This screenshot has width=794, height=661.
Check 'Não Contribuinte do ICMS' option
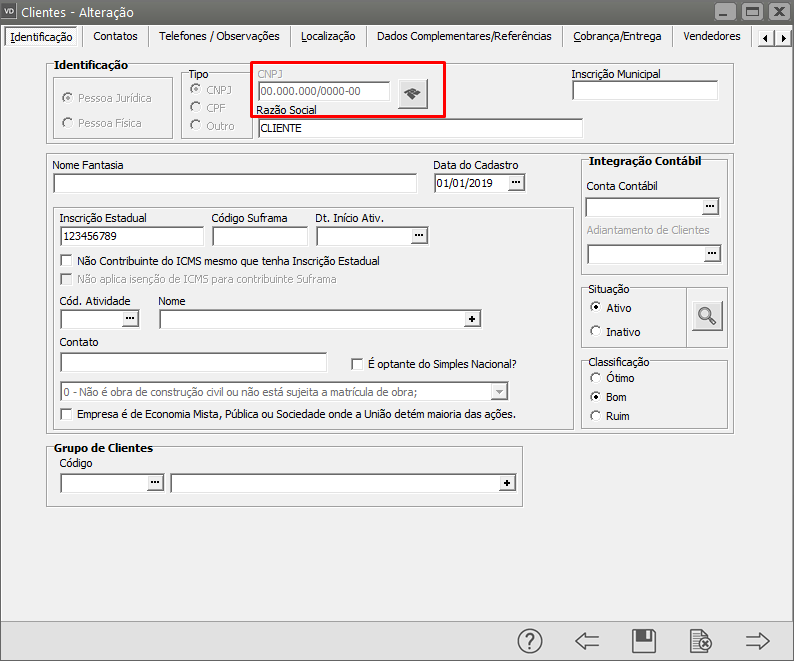point(67,261)
